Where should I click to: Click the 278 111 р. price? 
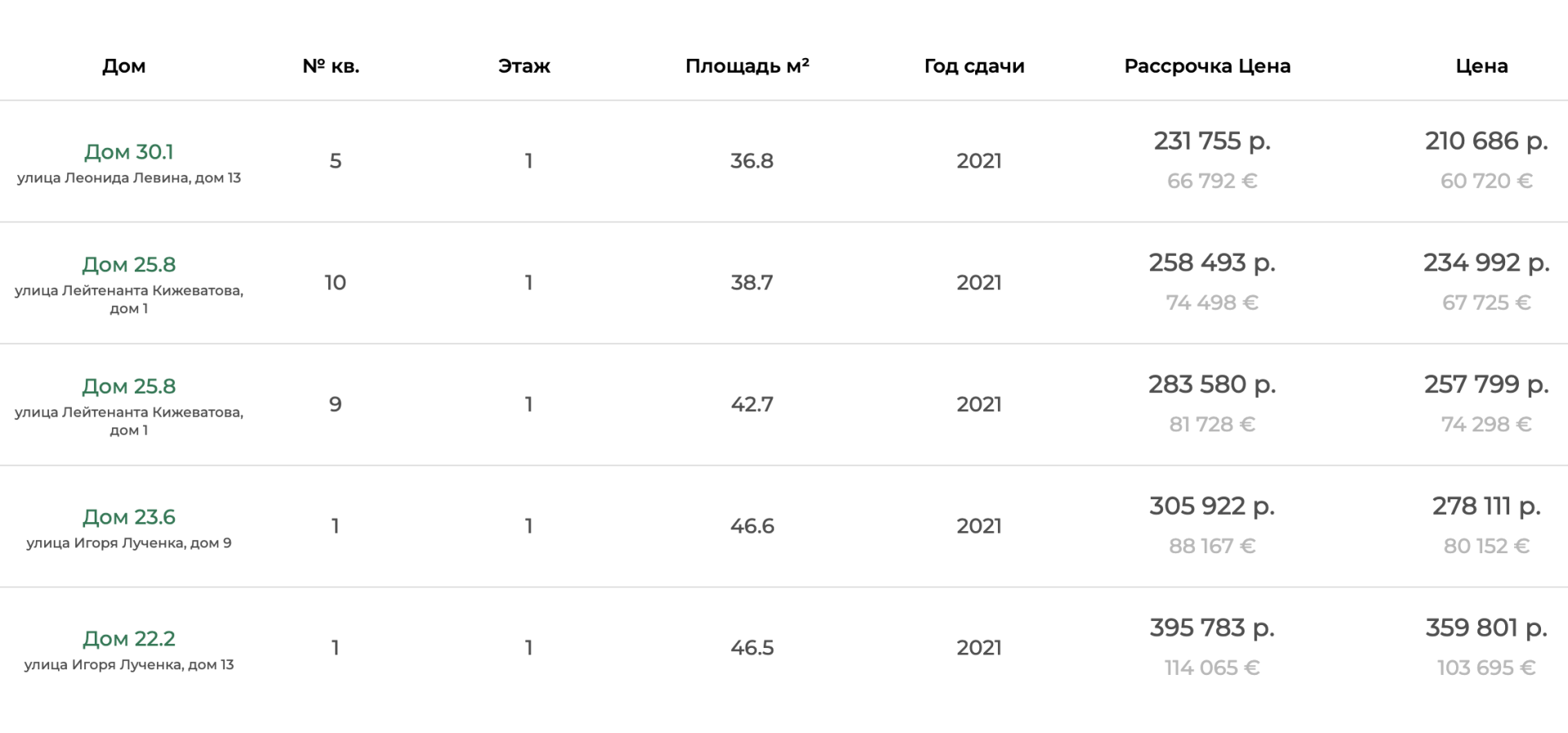(x=1486, y=507)
